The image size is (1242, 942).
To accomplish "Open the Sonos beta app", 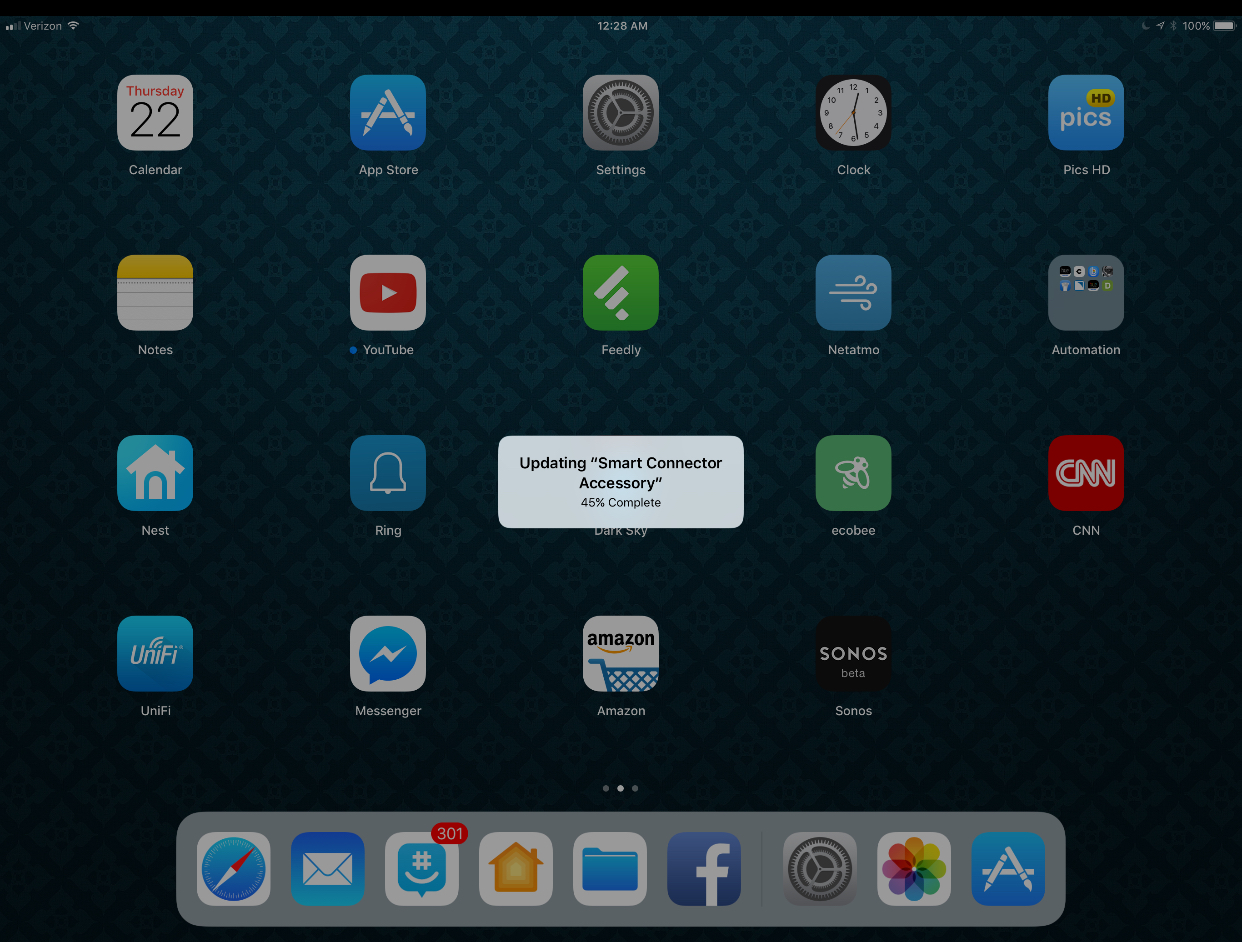I will pyautogui.click(x=853, y=654).
